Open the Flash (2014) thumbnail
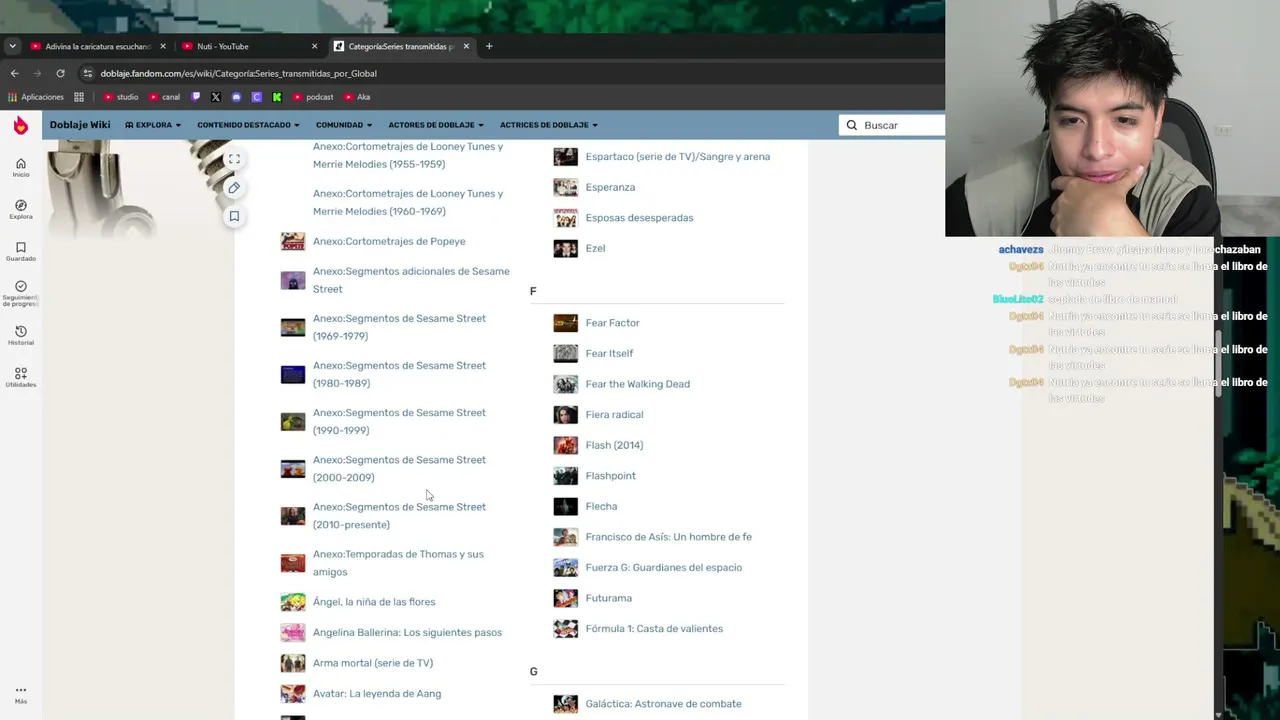 click(566, 445)
